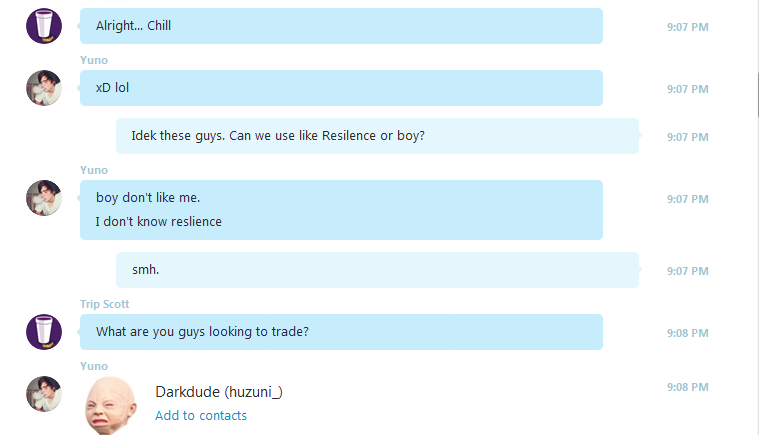Viewport: 759px width, 435px height.
Task: Click Trip Scott's purple cup avatar near trade question
Action: 44,332
